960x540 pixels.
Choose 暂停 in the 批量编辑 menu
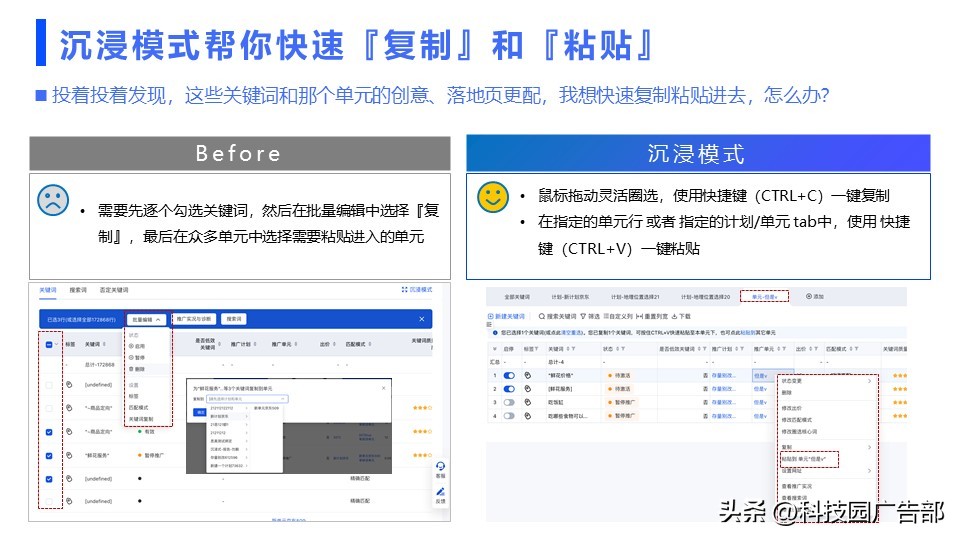tap(137, 357)
